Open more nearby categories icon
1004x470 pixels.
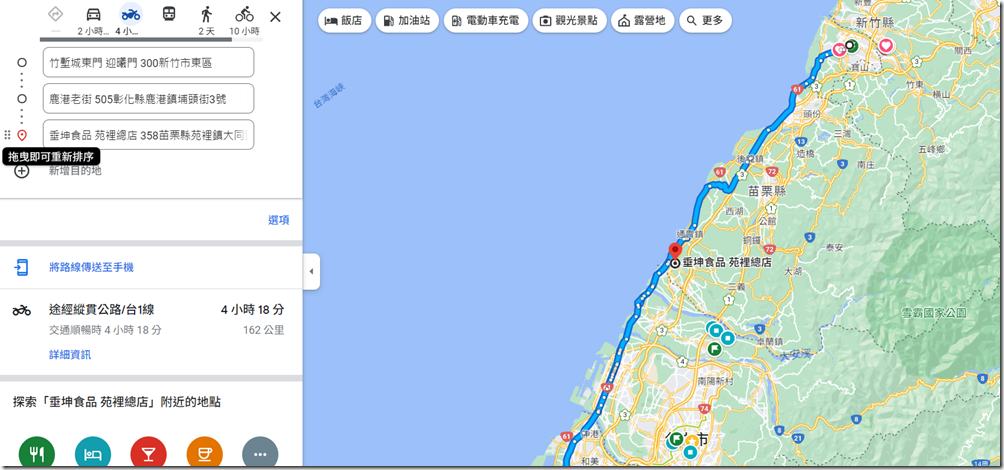pos(260,453)
